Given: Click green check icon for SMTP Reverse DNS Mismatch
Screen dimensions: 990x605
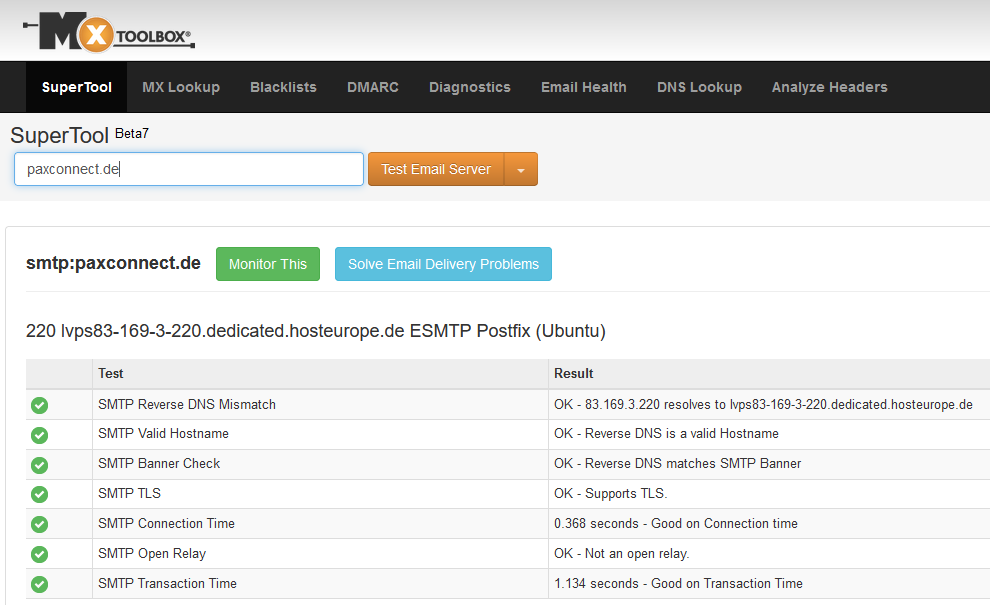Looking at the screenshot, I should (39, 405).
